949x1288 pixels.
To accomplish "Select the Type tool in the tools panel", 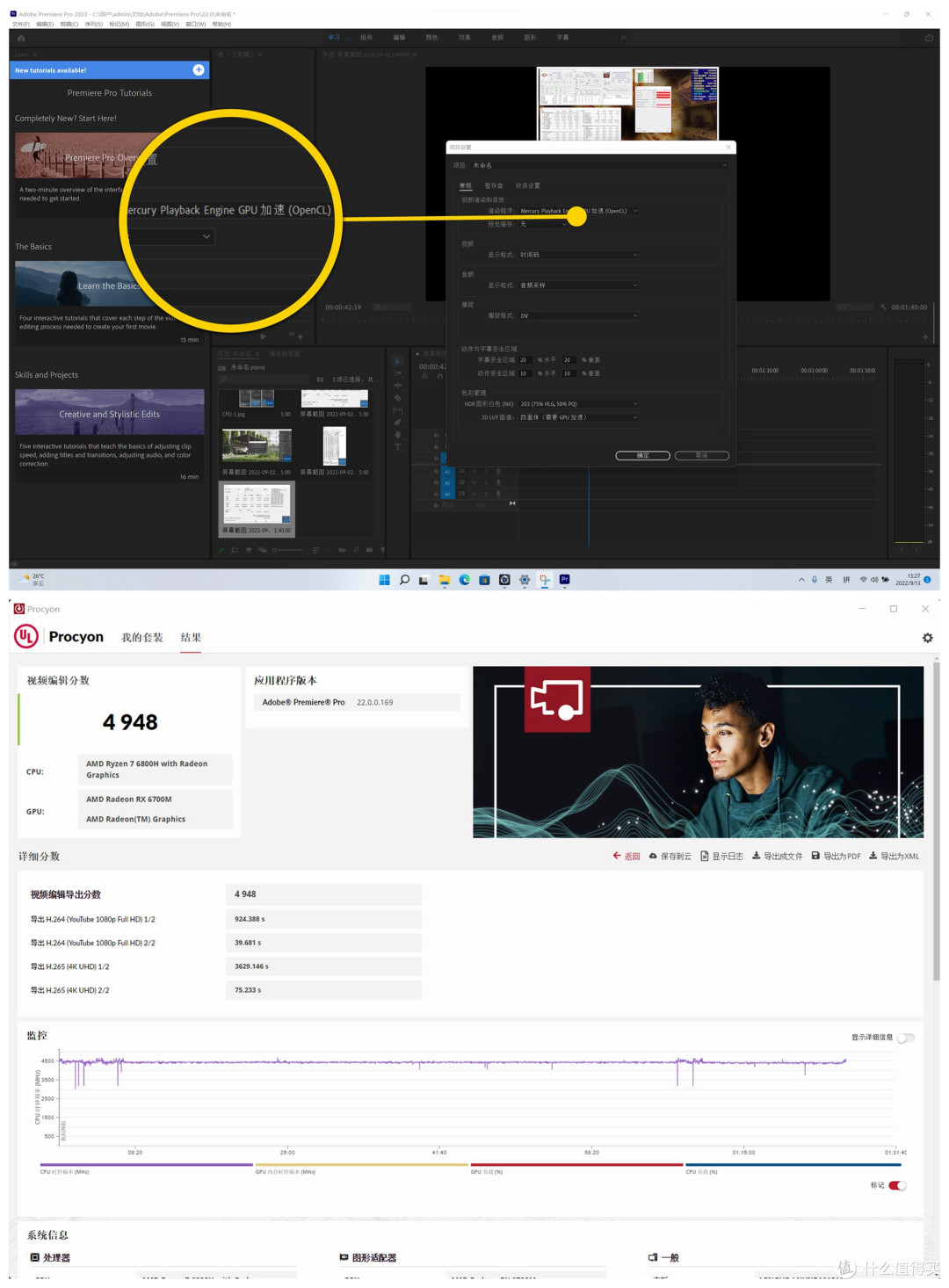I will coord(398,446).
